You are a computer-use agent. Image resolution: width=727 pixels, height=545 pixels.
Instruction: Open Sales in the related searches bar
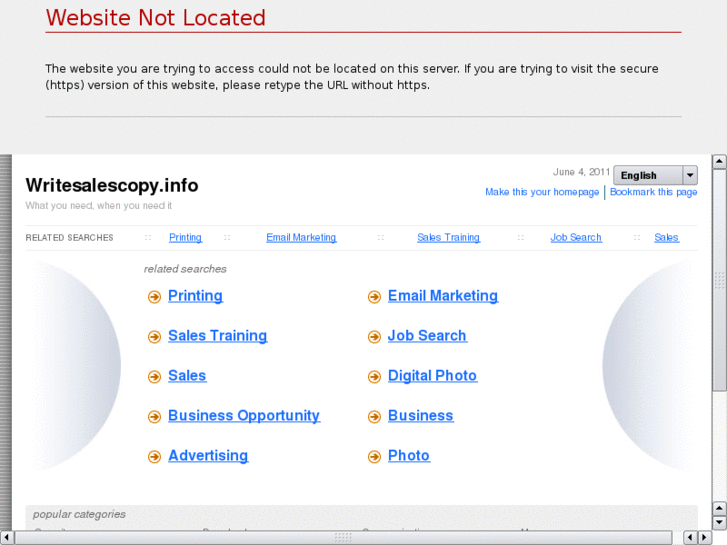pyautogui.click(x=666, y=237)
